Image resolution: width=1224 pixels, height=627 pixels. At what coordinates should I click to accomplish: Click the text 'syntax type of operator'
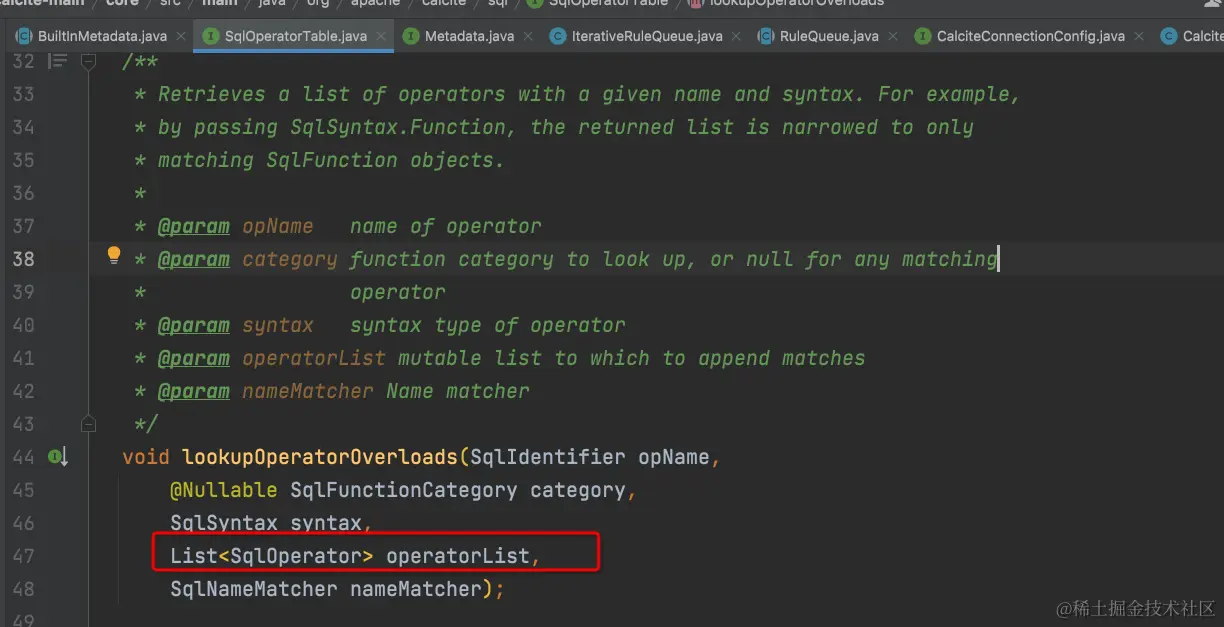(488, 325)
